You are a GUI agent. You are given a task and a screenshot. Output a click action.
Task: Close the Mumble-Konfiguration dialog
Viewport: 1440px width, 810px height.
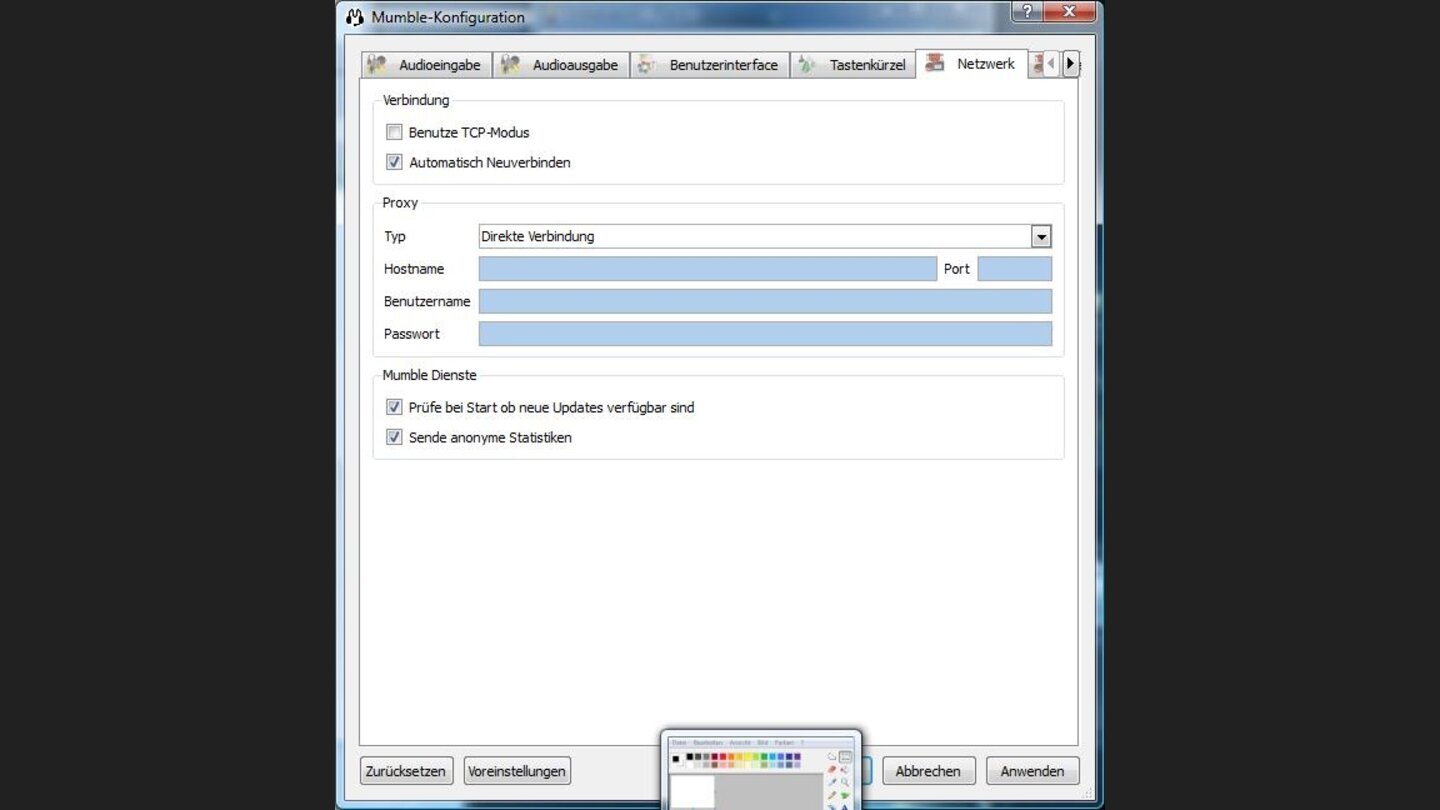click(x=1069, y=12)
